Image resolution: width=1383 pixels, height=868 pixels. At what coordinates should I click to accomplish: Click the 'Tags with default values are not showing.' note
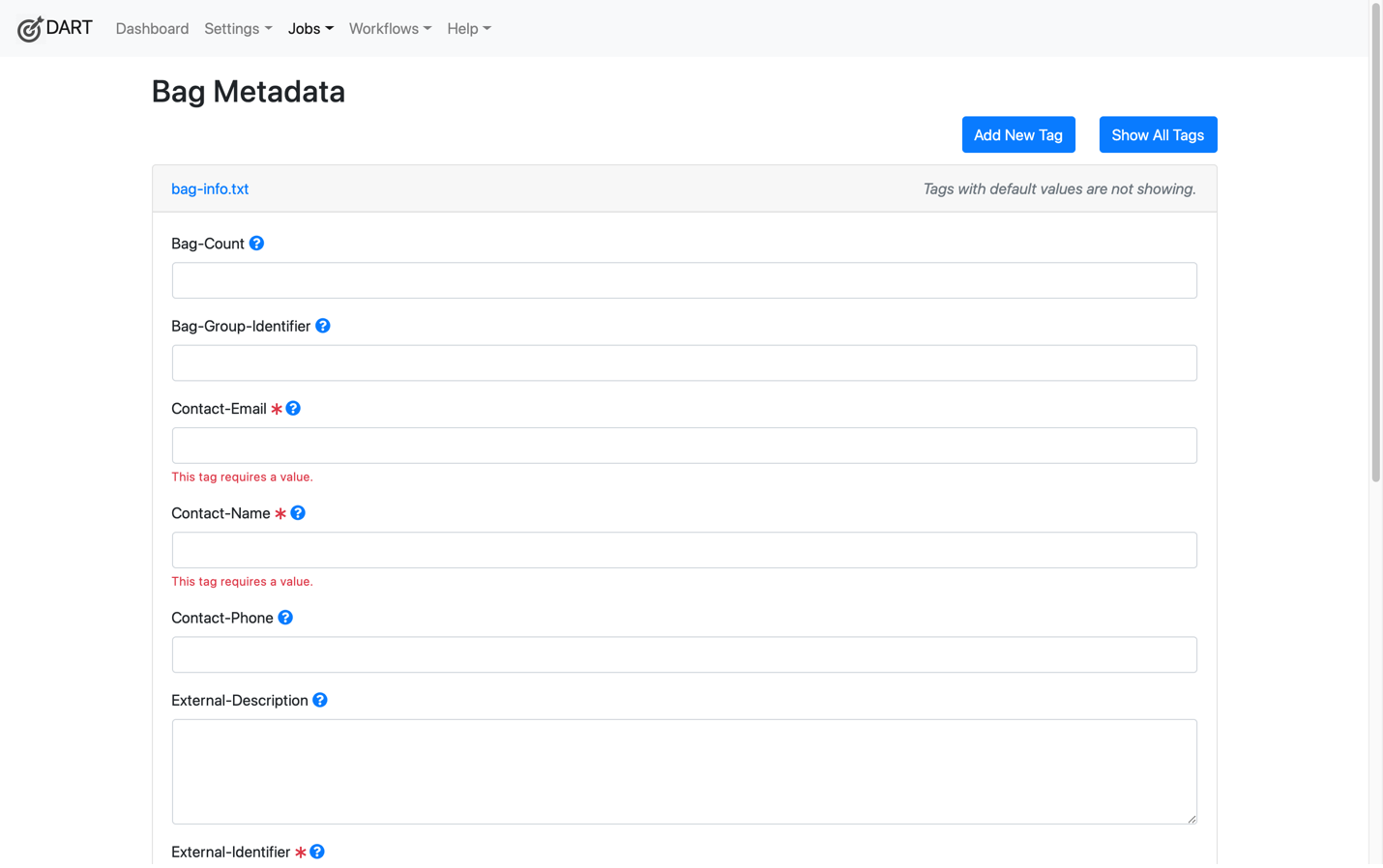(x=1060, y=188)
